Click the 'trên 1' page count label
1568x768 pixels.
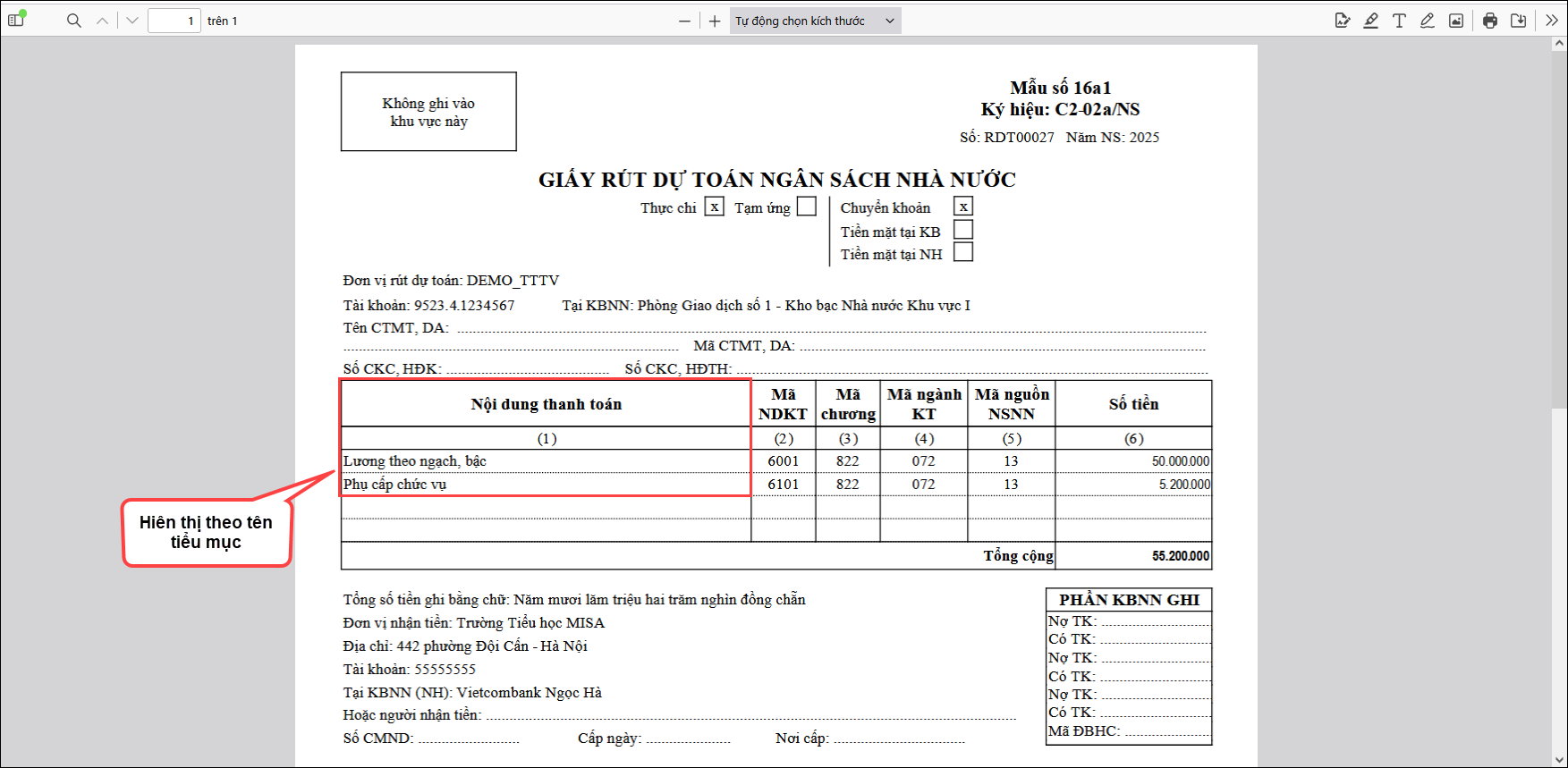click(223, 21)
